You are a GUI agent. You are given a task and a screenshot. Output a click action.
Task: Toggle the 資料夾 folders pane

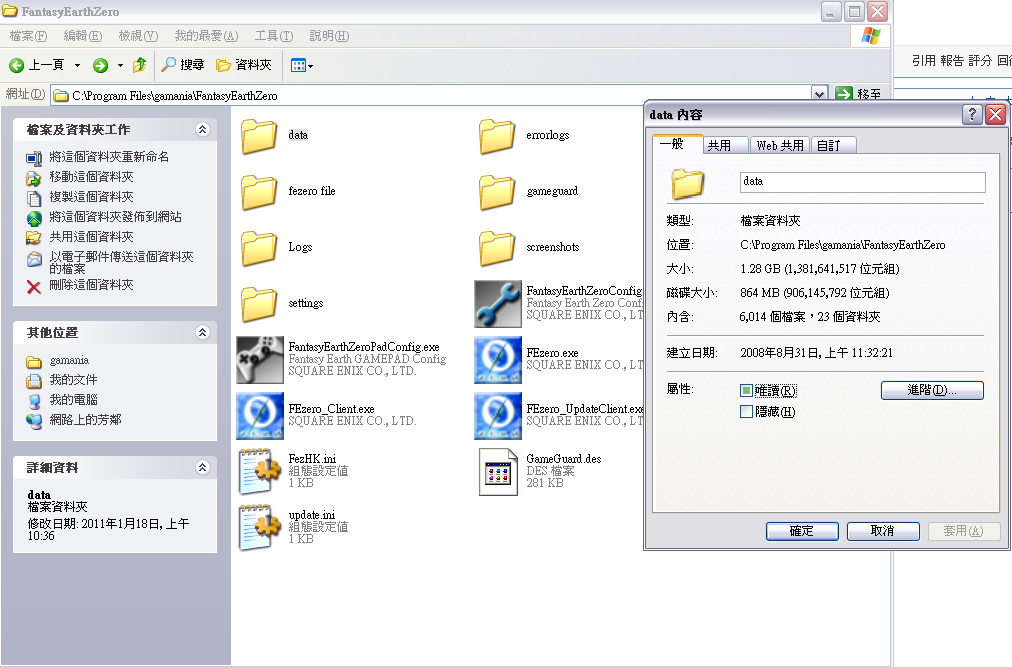[244, 65]
